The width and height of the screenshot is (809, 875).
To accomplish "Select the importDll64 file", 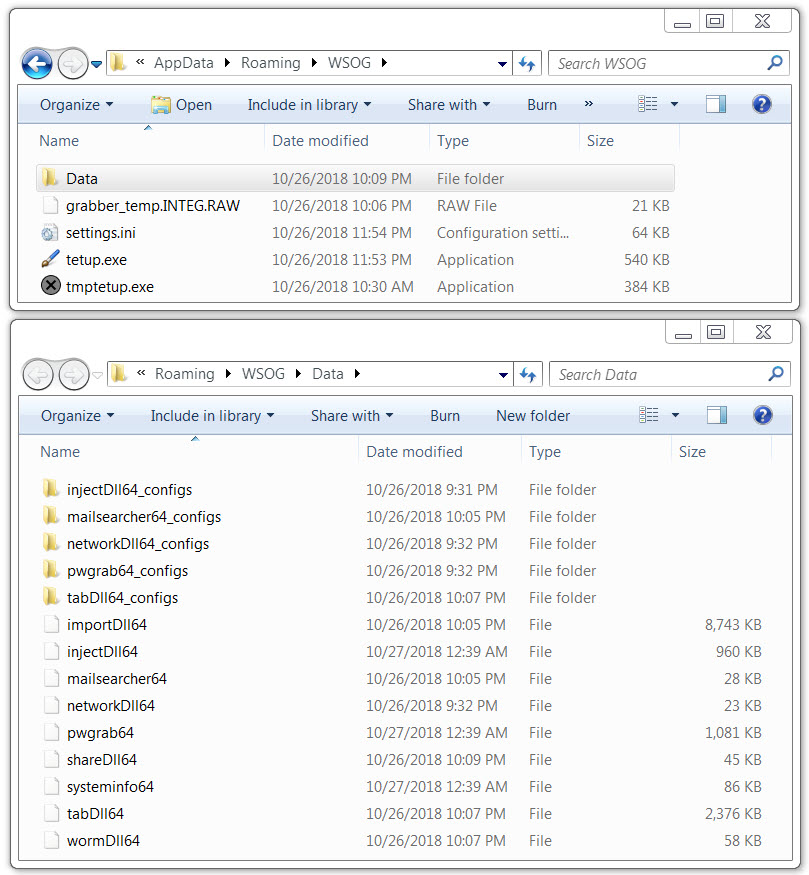I will pyautogui.click(x=404, y=624).
